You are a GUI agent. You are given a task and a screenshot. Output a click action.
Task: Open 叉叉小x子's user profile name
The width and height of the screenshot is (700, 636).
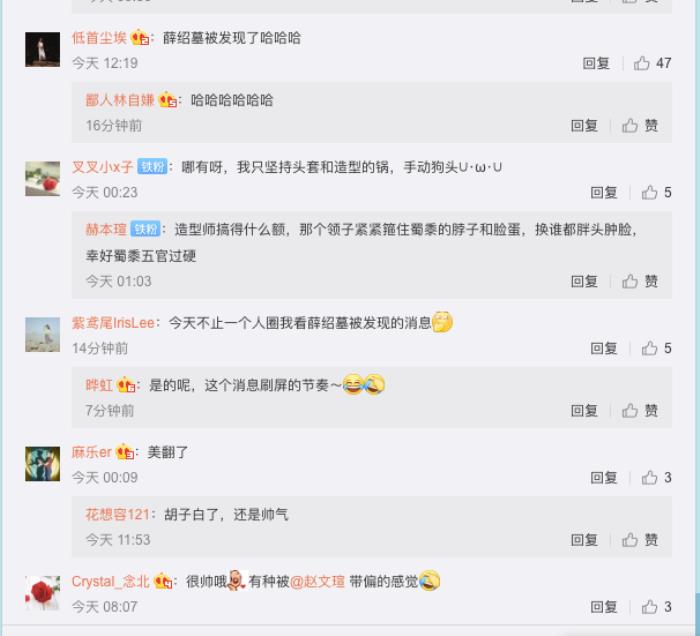point(102,167)
